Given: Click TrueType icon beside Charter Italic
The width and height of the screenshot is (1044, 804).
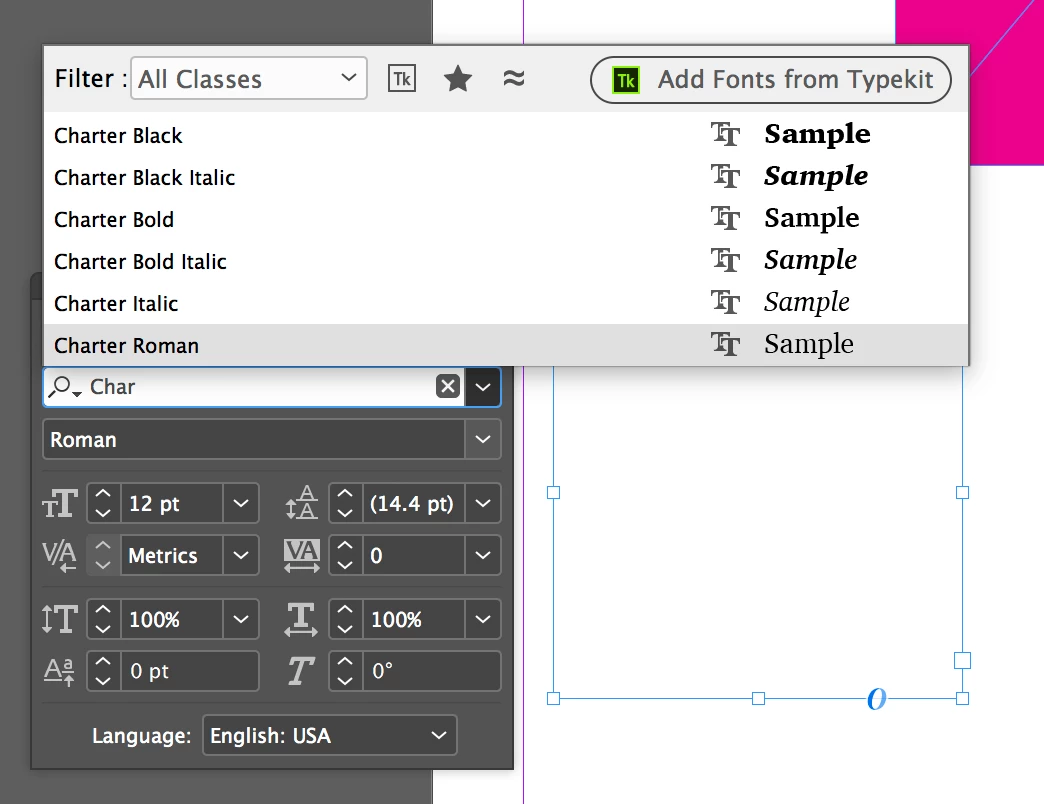Looking at the screenshot, I should coord(725,302).
